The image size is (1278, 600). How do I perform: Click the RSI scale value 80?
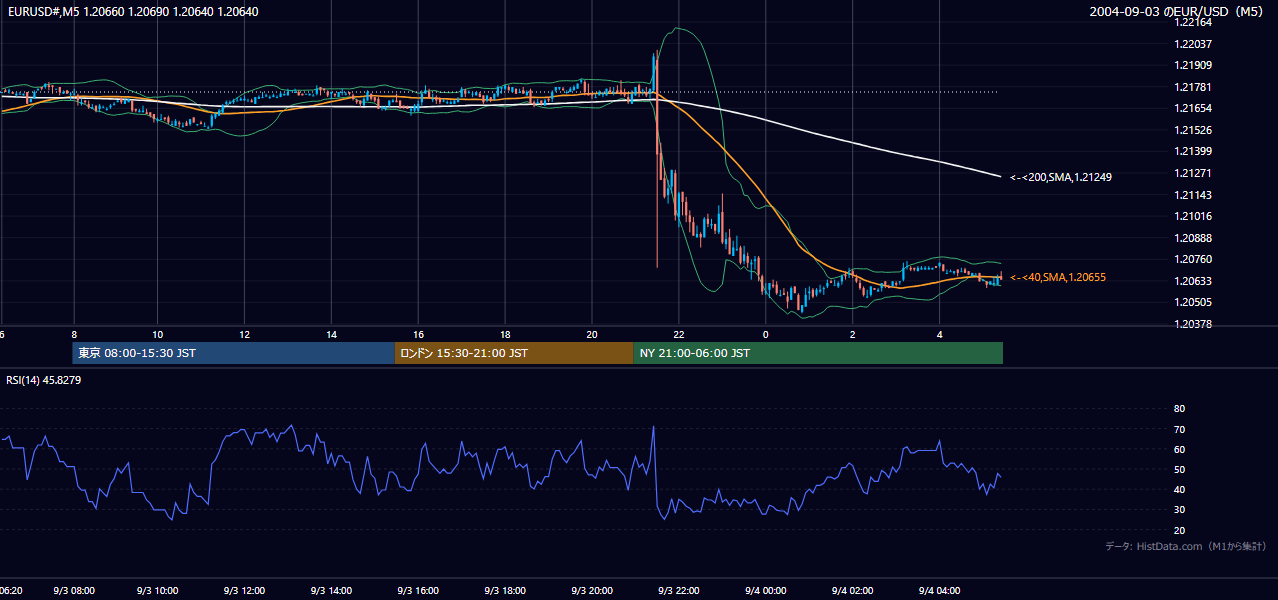pyautogui.click(x=1179, y=409)
